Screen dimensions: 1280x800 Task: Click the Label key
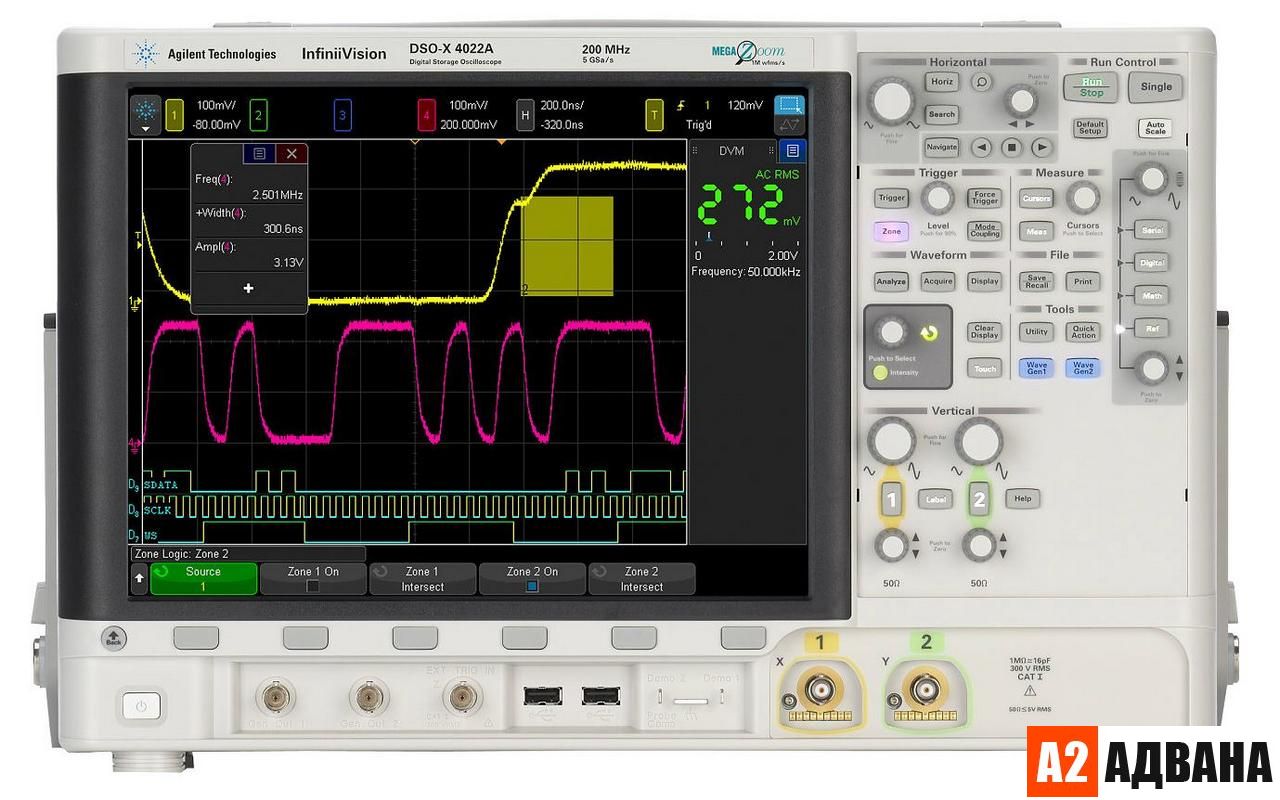[x=936, y=498]
